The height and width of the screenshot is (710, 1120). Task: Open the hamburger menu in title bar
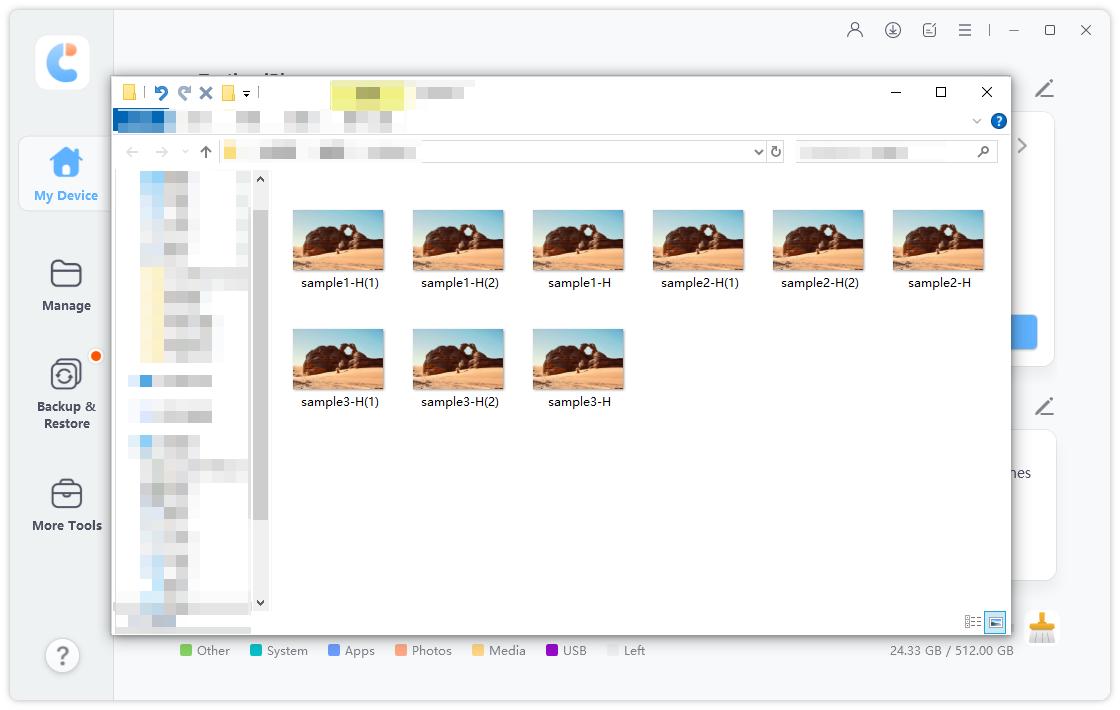[965, 30]
